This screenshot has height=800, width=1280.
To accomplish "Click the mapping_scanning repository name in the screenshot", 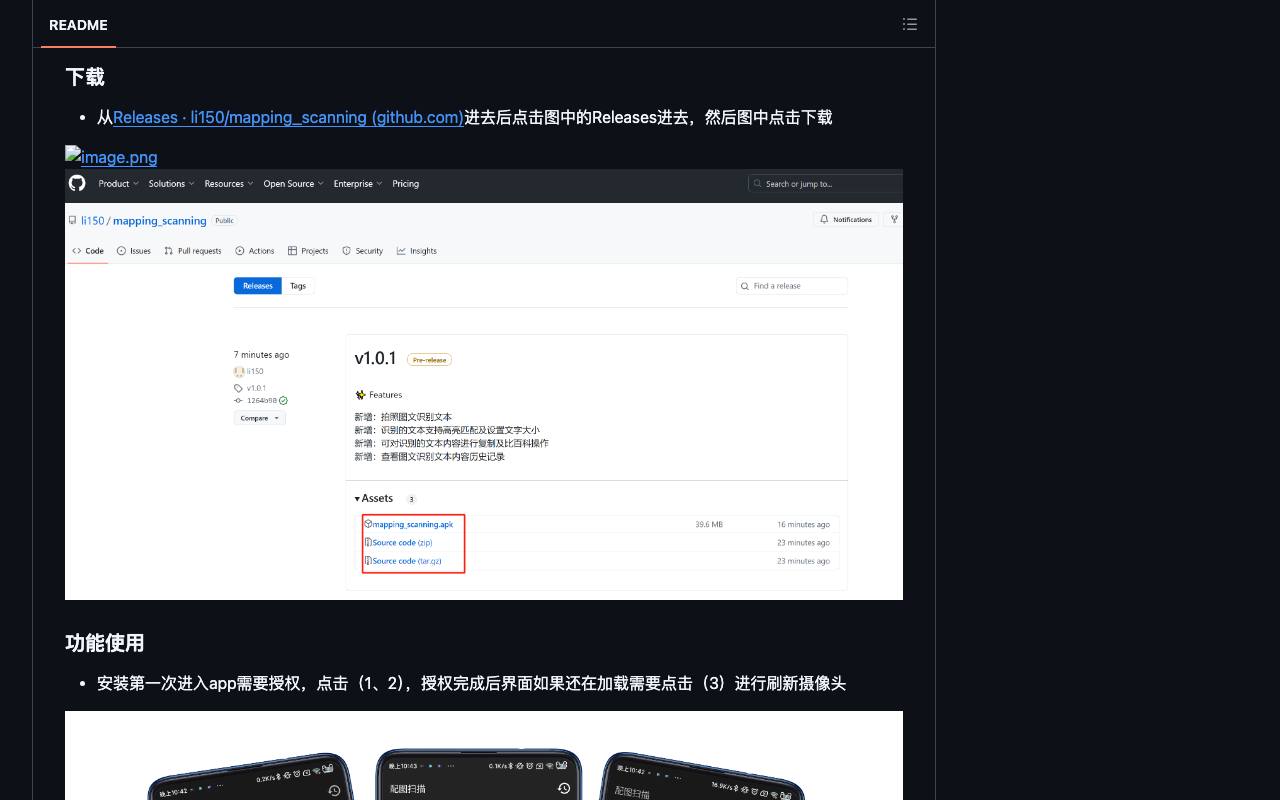I will click(159, 221).
